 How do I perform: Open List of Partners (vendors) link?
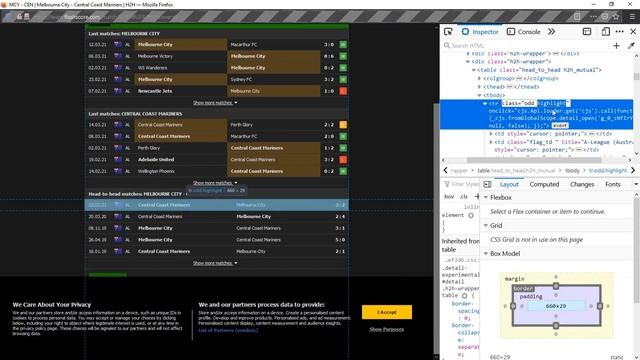[228, 331]
